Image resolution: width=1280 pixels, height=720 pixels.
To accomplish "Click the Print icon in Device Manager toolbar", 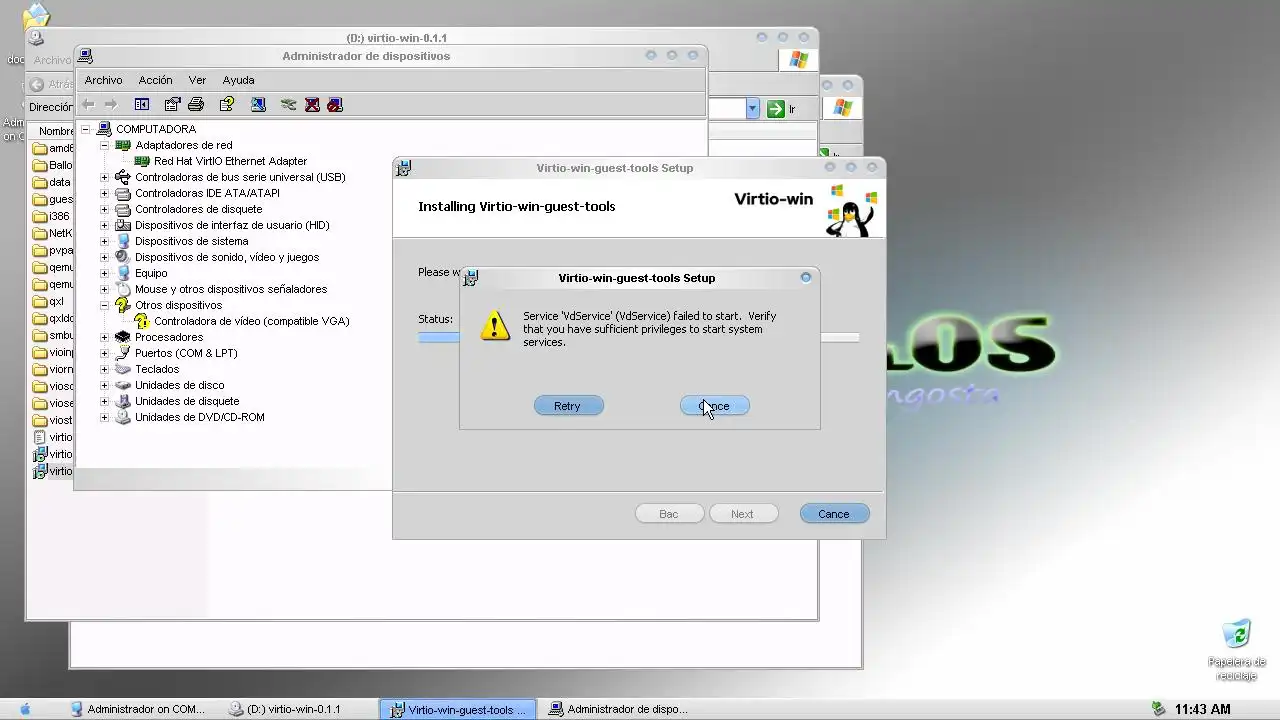I will tap(196, 104).
